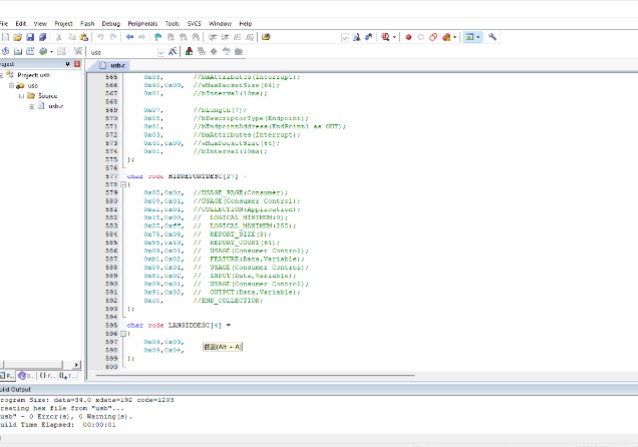Open the target selection dropdown showing usb

[x=161, y=52]
